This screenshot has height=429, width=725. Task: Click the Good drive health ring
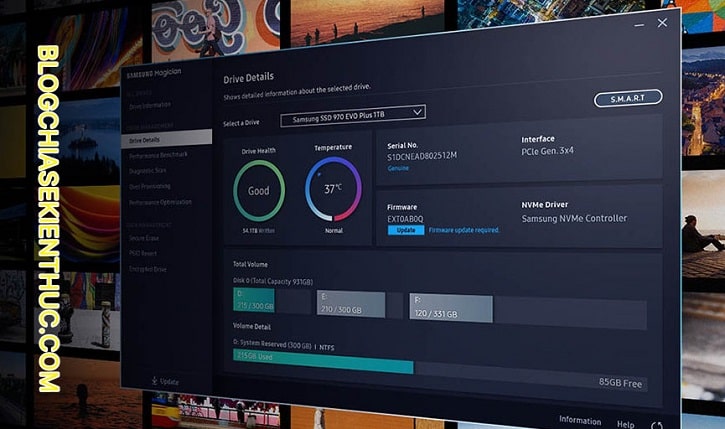coord(259,190)
